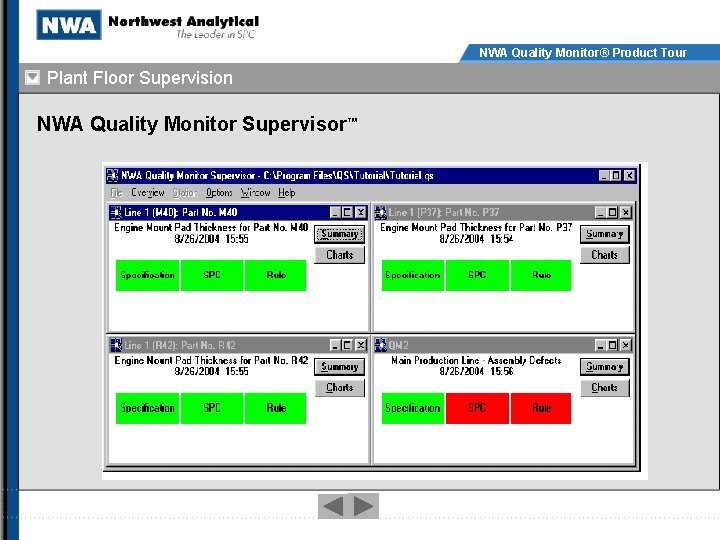Toggle the Plant Floor Supervision checkbox icon

(x=32, y=78)
